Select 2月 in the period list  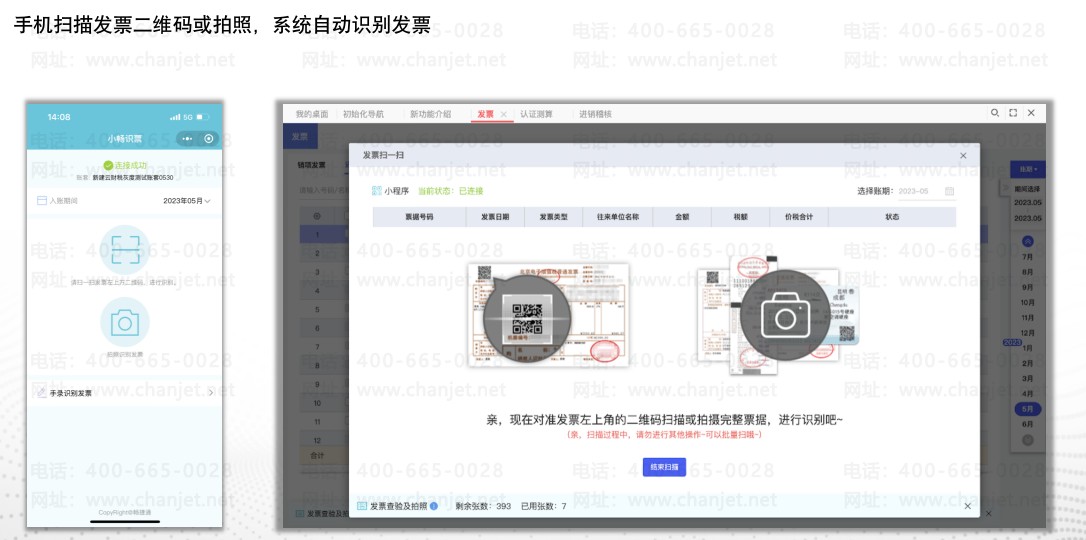tap(1028, 363)
